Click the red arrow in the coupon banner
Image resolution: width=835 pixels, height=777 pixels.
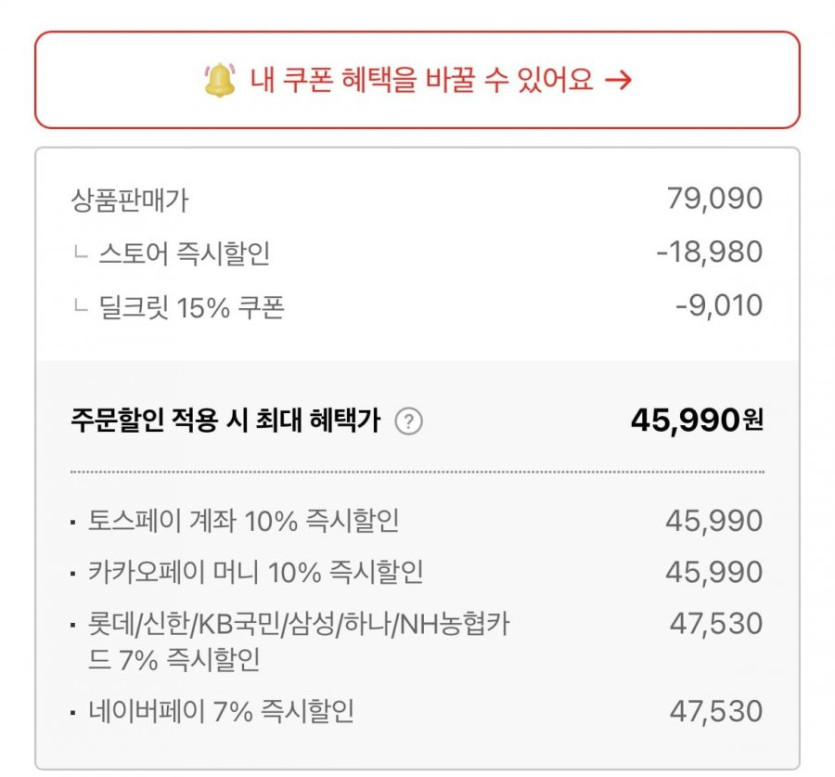(619, 80)
